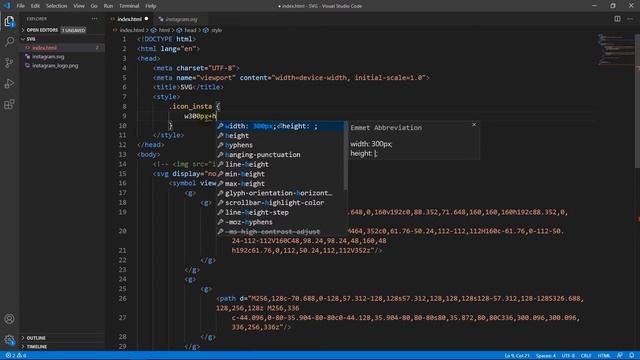Click line number 13 in gutter
The width and height of the screenshot is (640, 360).
click(122, 155)
